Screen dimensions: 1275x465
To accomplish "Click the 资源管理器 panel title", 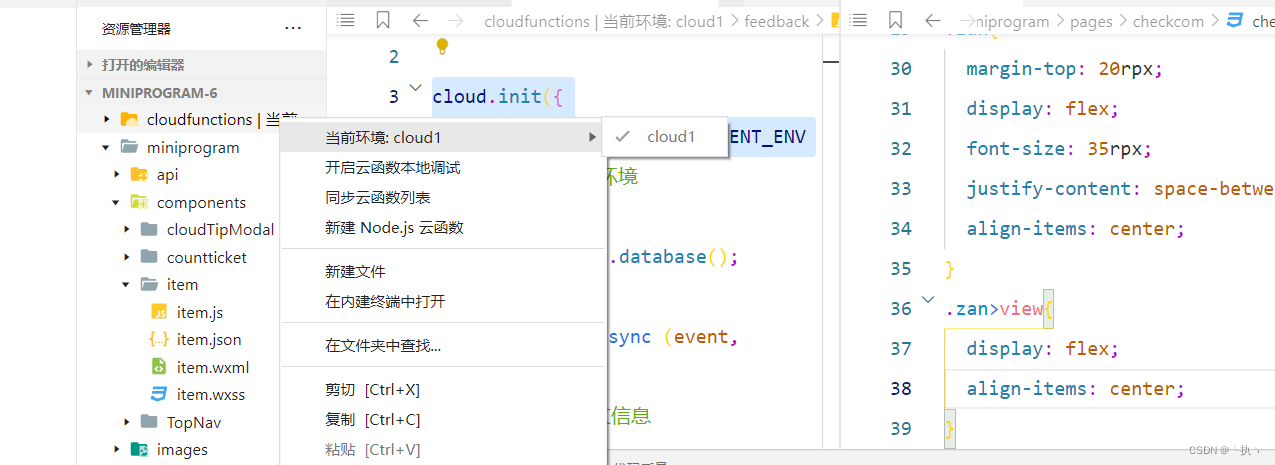I will click(136, 29).
